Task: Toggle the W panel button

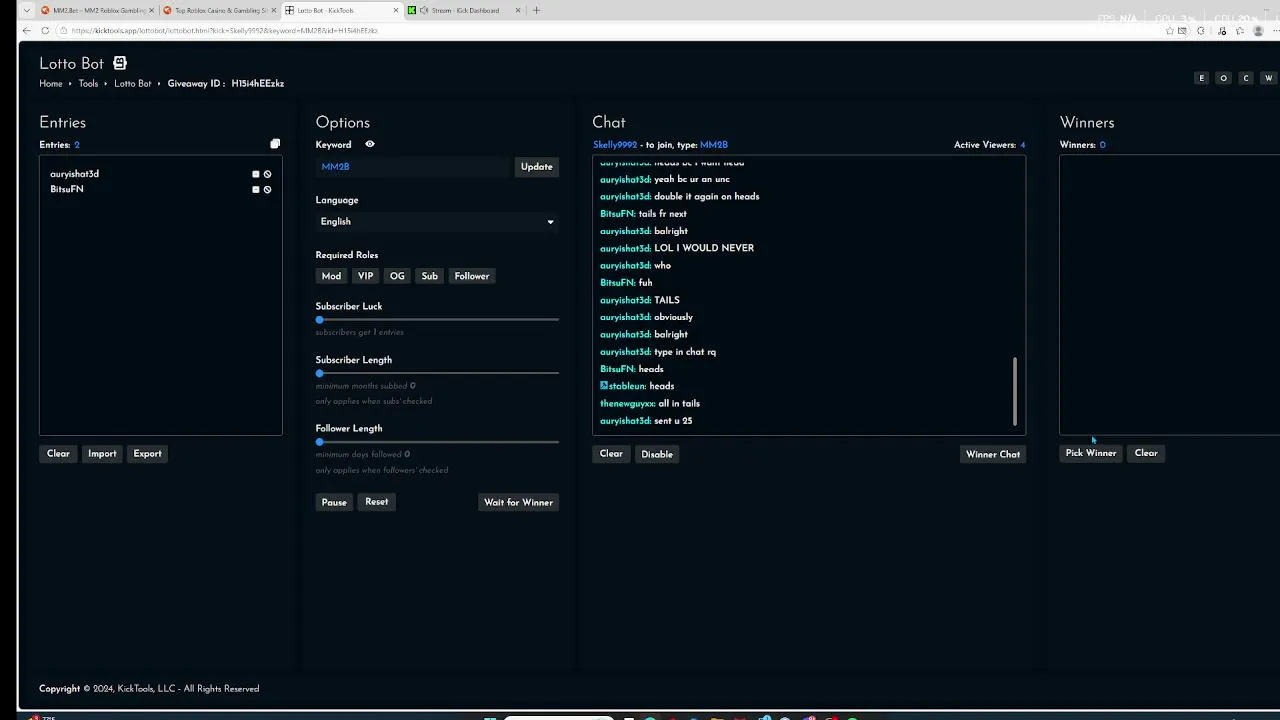Action: [x=1268, y=78]
